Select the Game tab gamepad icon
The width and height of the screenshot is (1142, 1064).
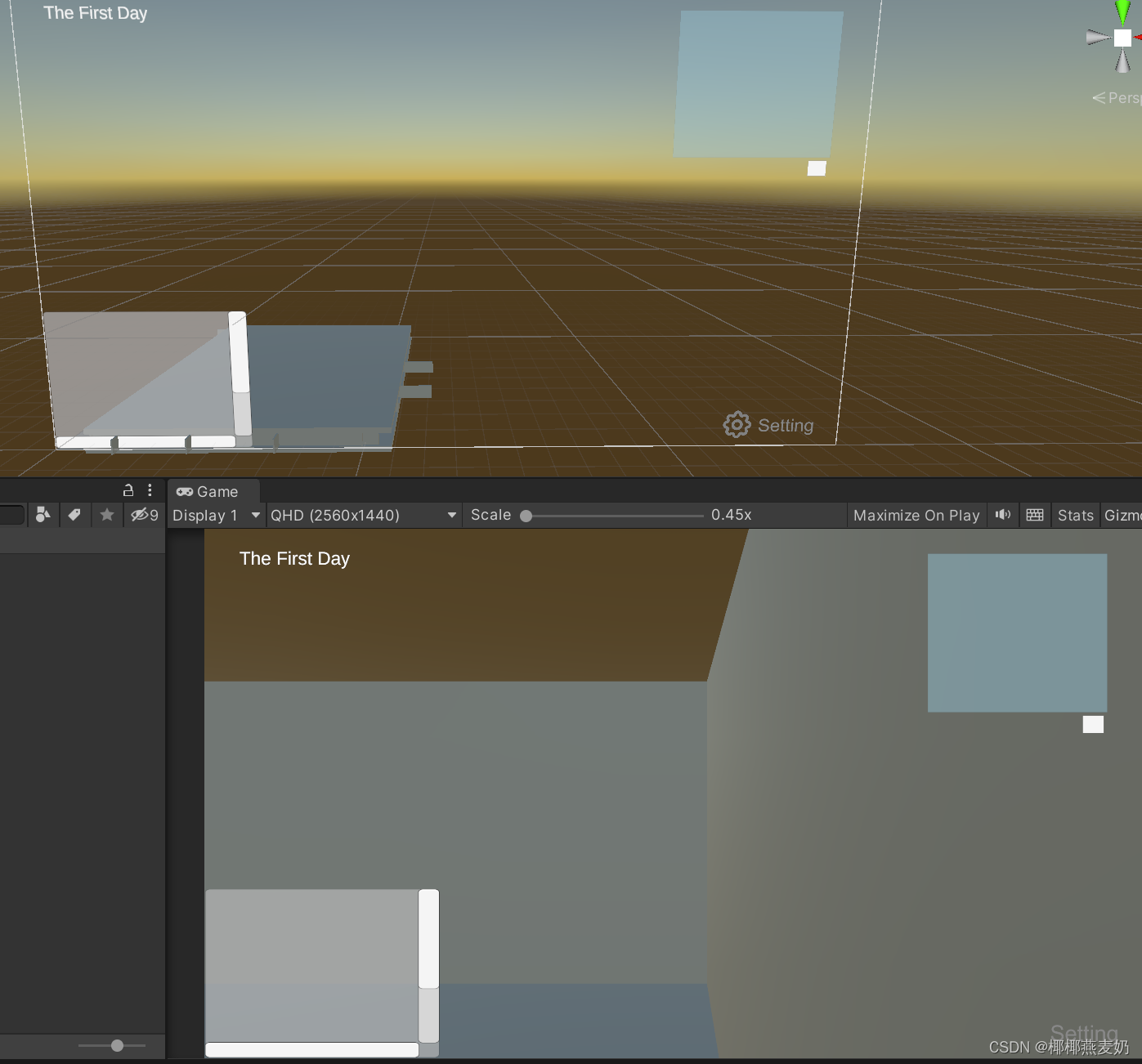(186, 491)
